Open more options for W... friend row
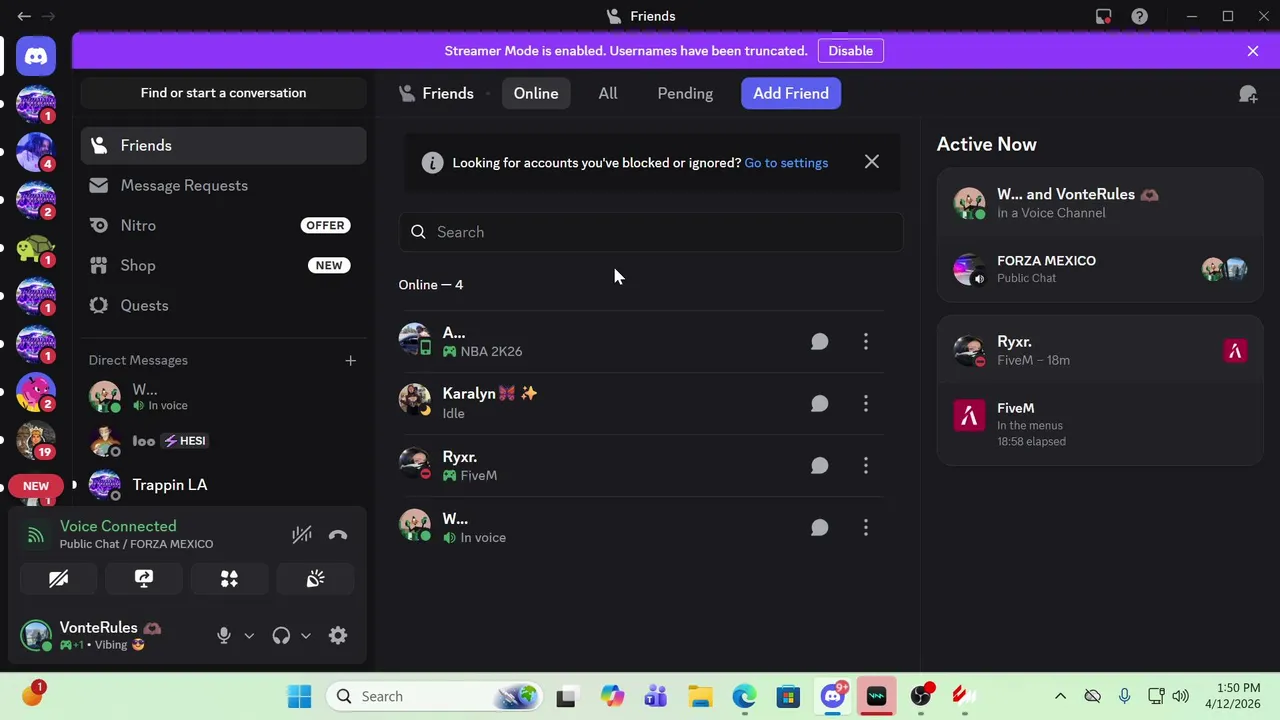The width and height of the screenshot is (1280, 720). tap(866, 528)
